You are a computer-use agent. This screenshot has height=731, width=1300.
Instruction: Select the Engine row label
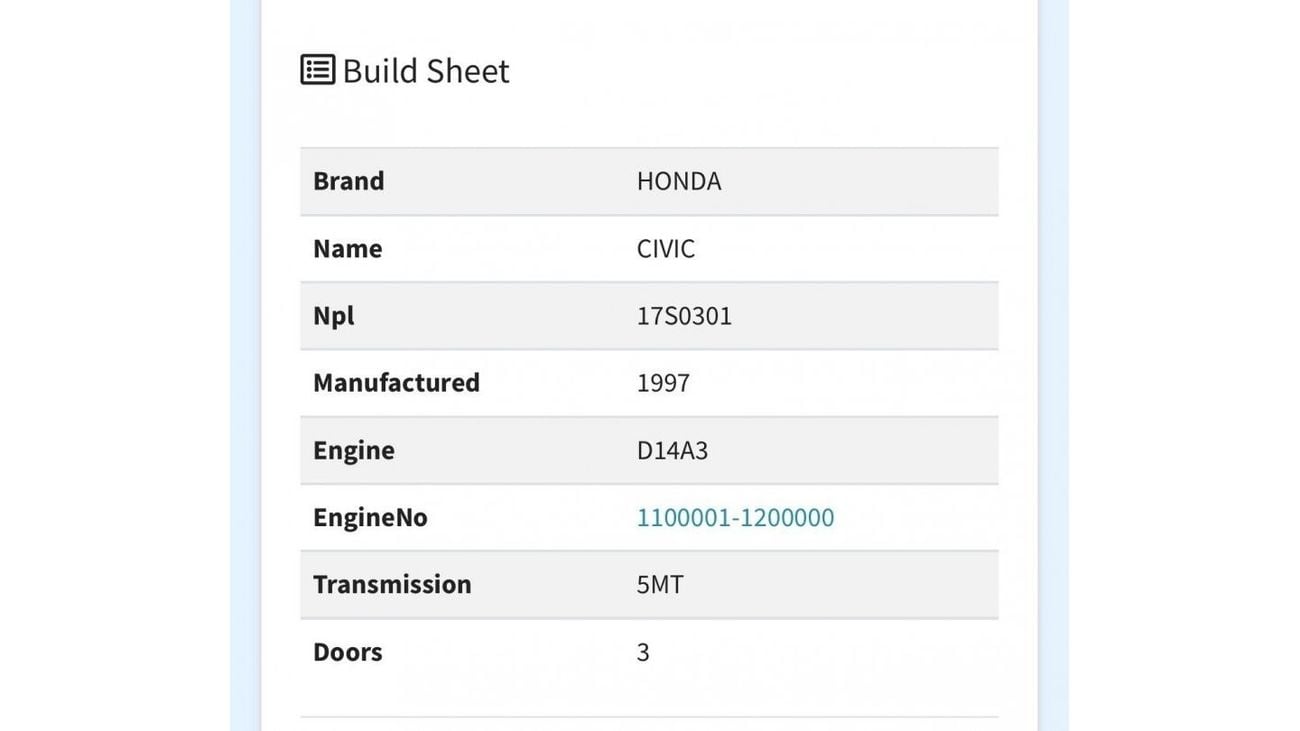(354, 450)
